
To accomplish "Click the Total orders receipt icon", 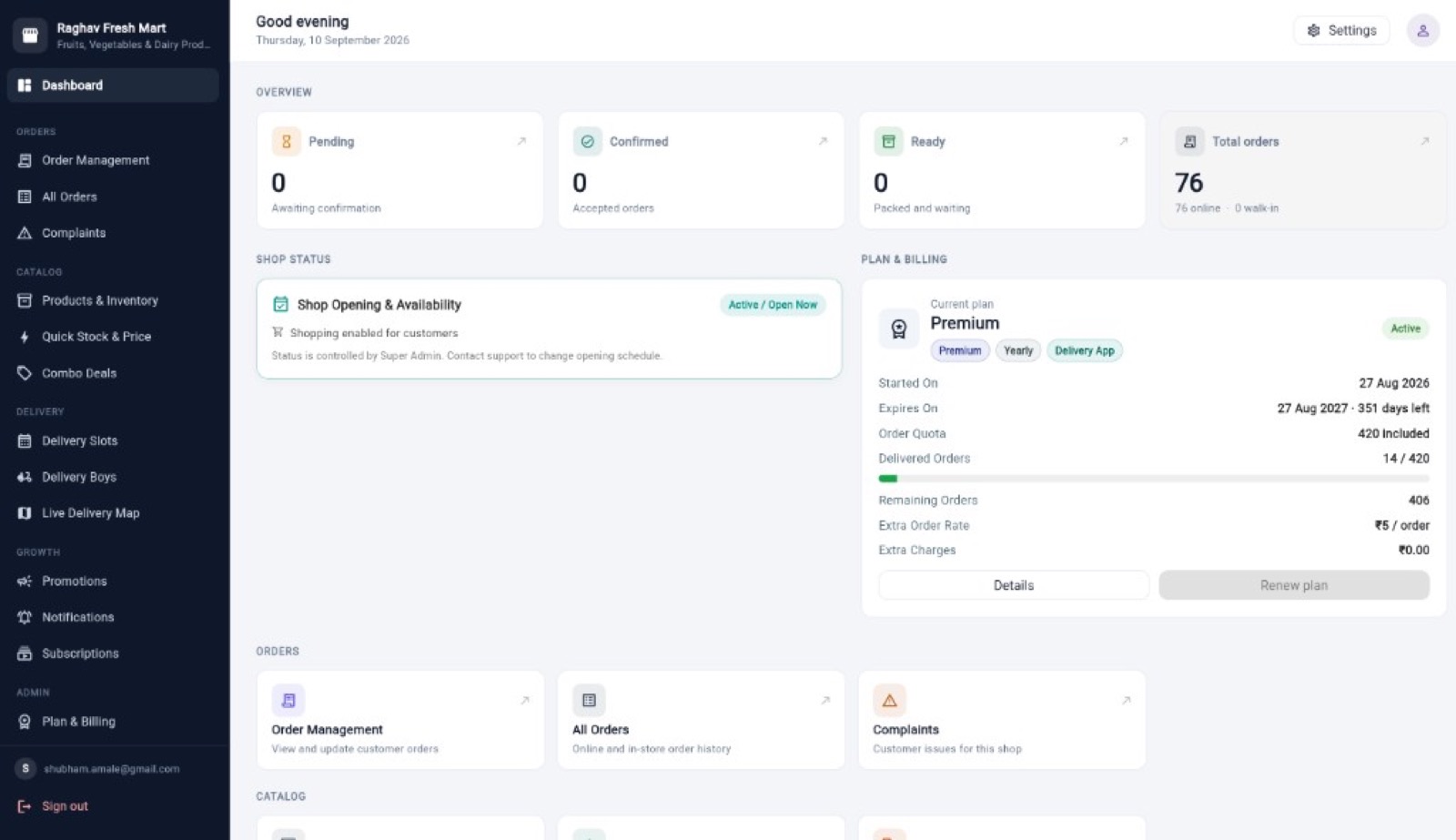I will (1189, 141).
